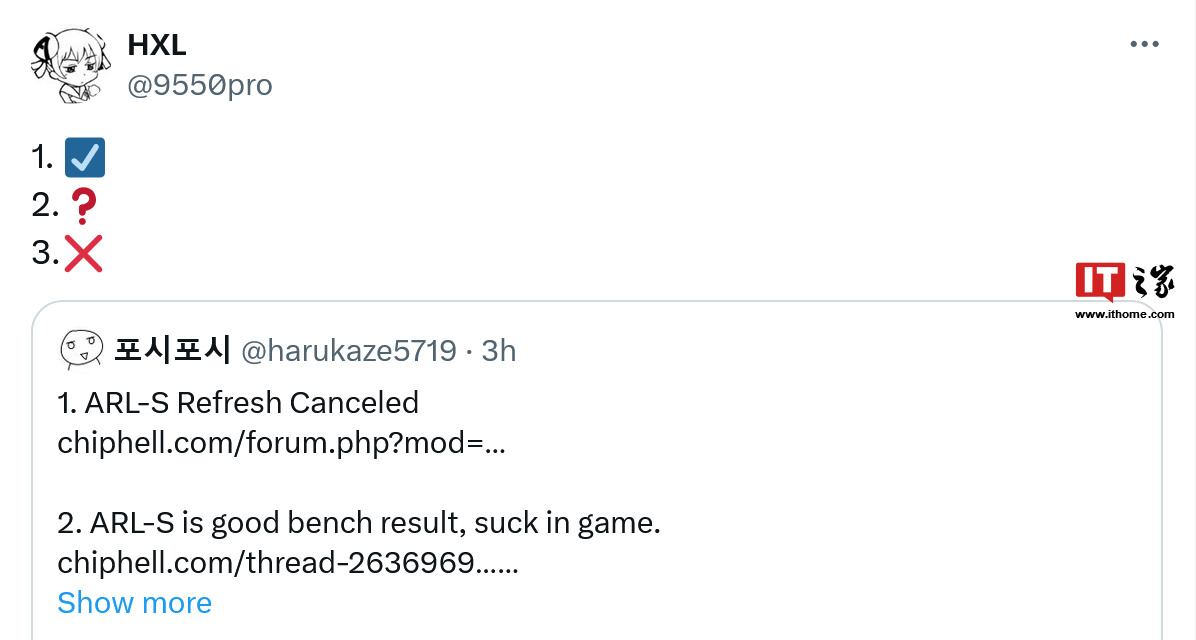Screen dimensions: 1196x640
Task: Open HXL's avatar profile picture
Action: click(x=70, y=66)
